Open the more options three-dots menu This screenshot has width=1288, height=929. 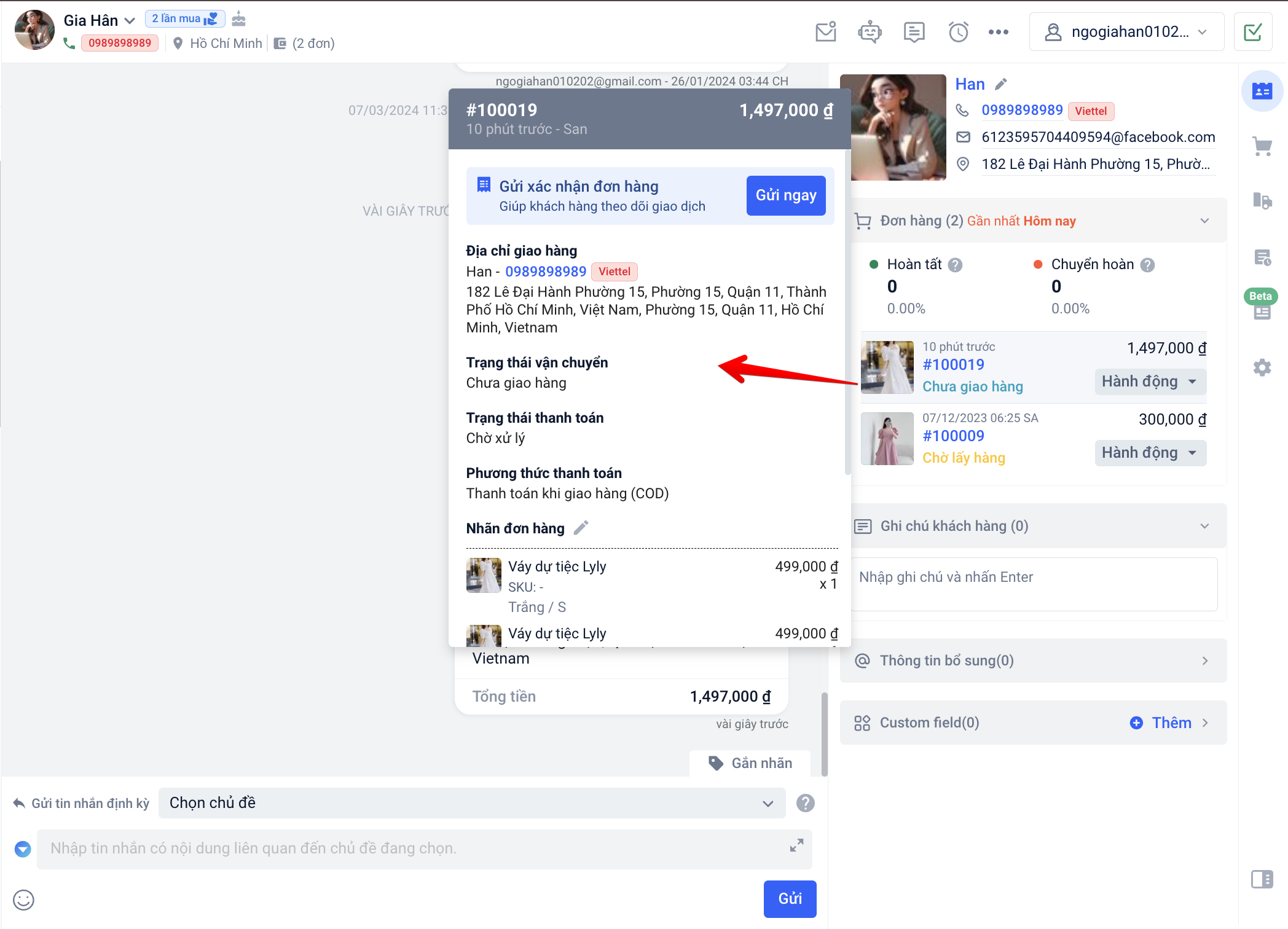pyautogui.click(x=998, y=31)
